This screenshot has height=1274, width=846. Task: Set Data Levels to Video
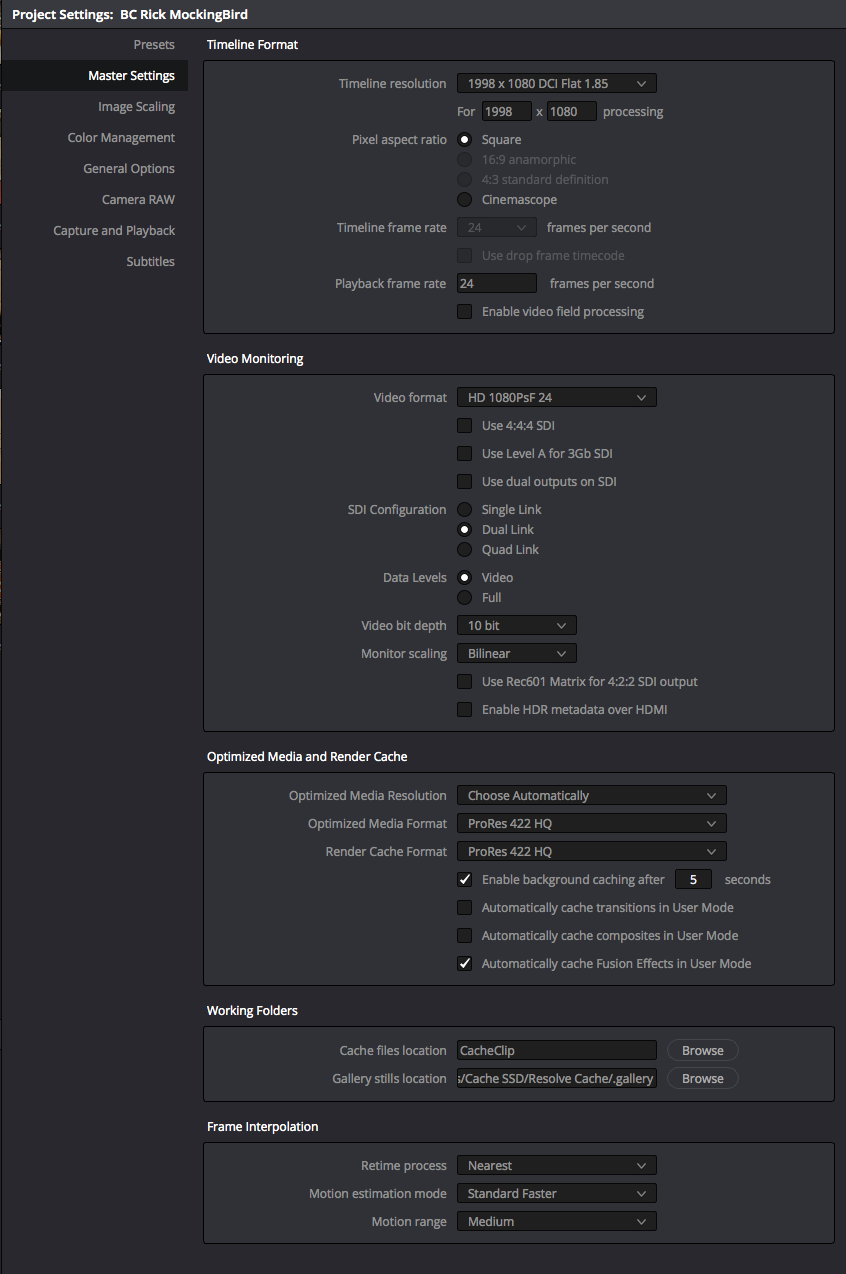click(464, 578)
